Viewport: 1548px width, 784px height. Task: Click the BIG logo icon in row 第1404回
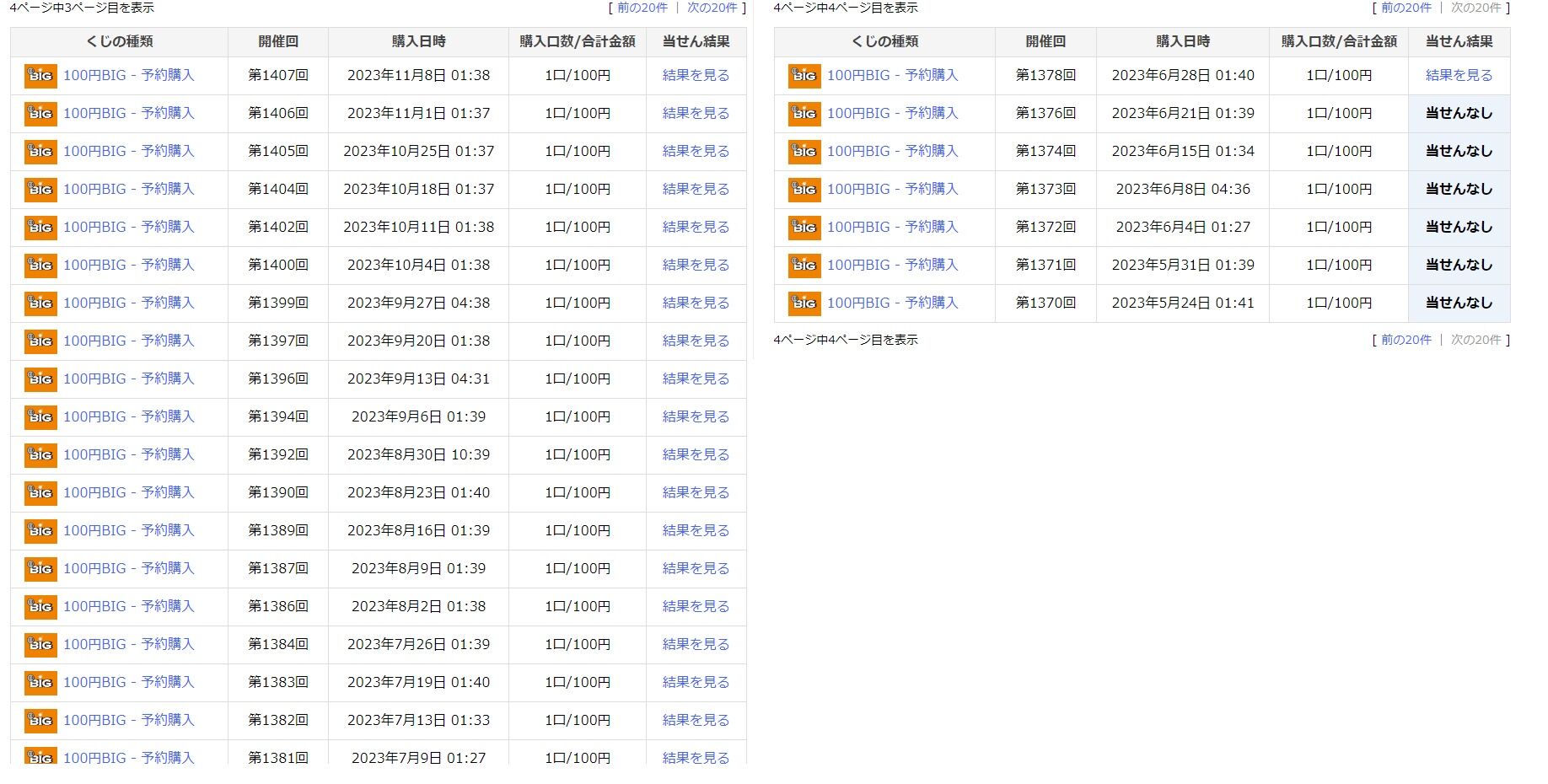[40, 190]
